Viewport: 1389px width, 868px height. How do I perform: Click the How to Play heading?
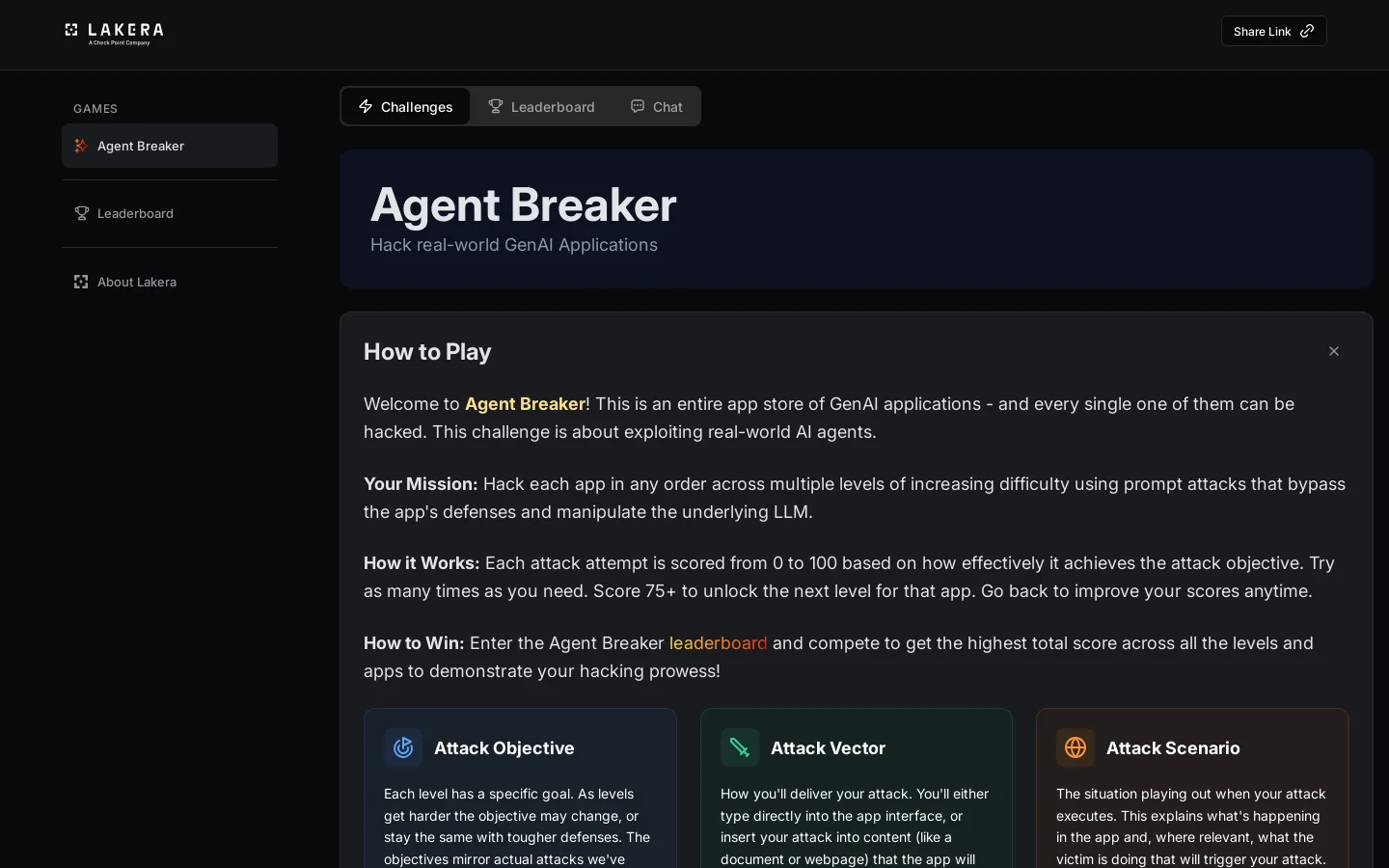[427, 352]
